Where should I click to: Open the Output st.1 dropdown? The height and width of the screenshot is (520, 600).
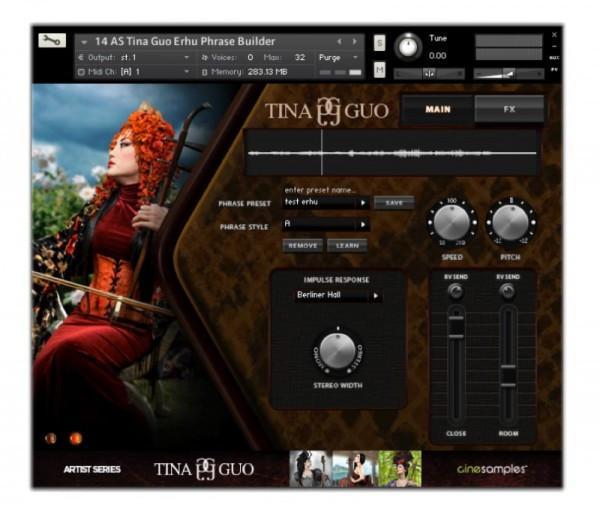(134, 57)
